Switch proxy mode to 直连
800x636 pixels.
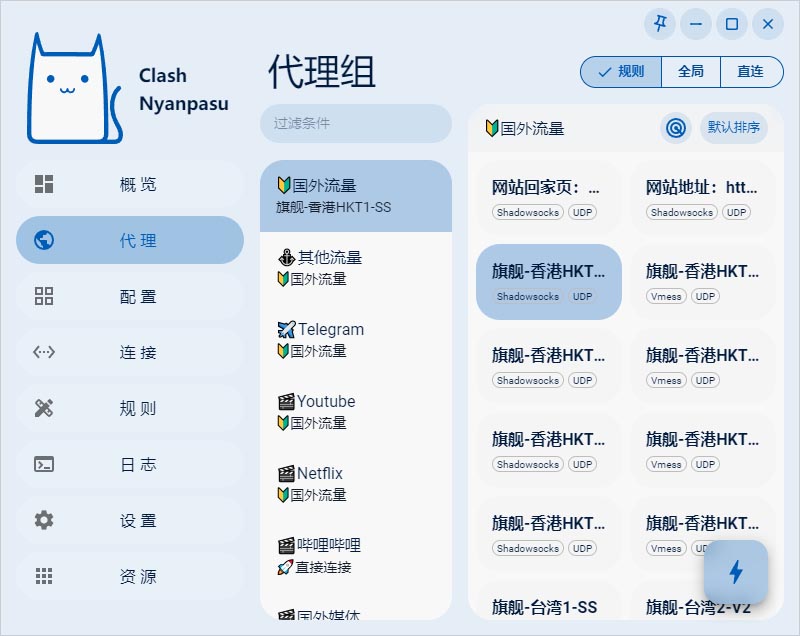tap(751, 72)
